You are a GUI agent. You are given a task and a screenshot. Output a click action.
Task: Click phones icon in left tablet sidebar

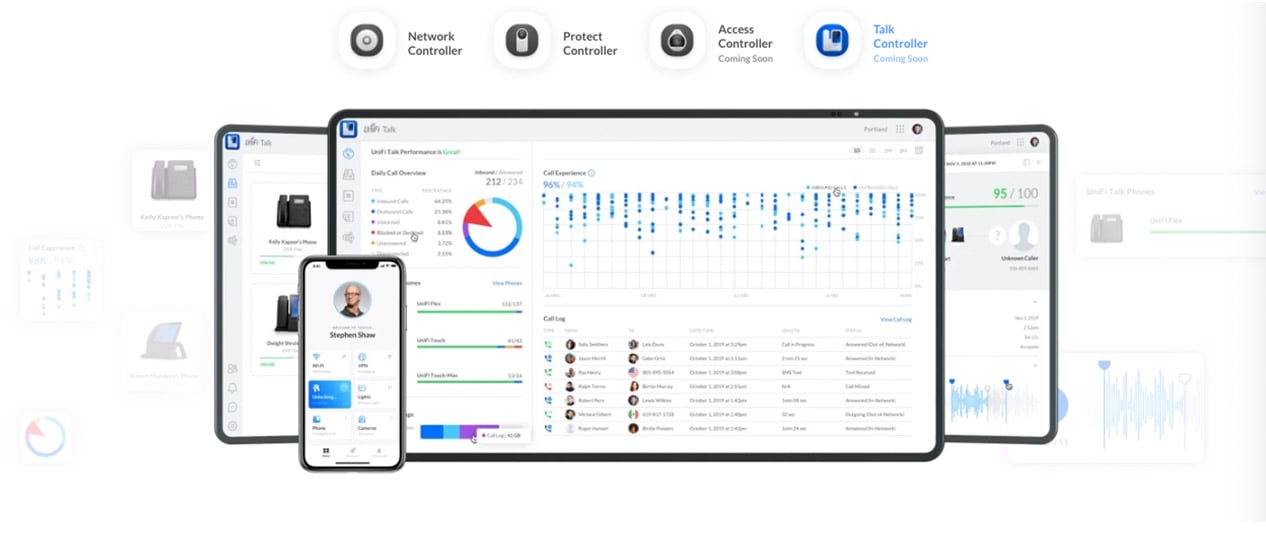[x=232, y=183]
